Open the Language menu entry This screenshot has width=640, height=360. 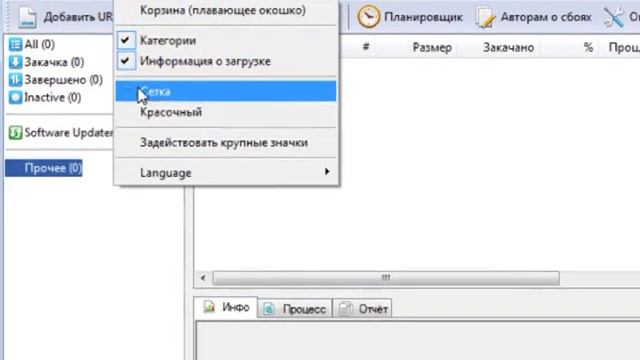coord(226,173)
